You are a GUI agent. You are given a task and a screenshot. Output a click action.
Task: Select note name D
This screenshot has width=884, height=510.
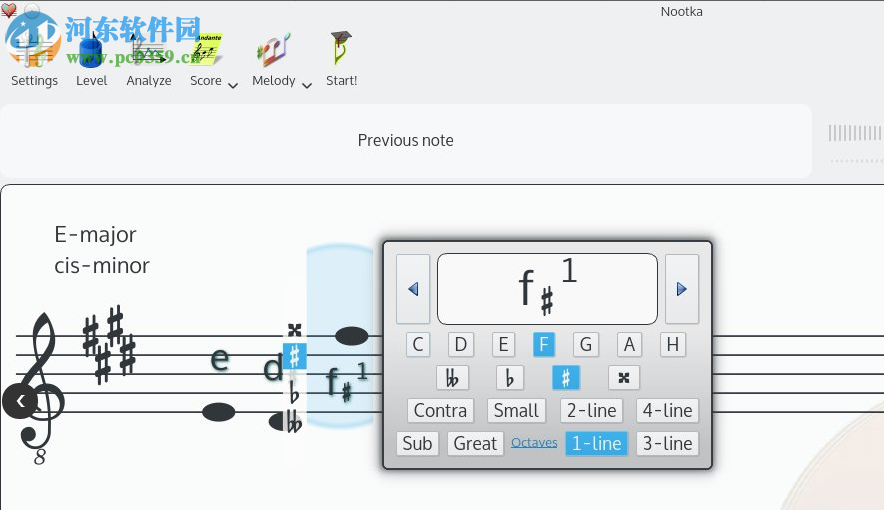coord(461,344)
